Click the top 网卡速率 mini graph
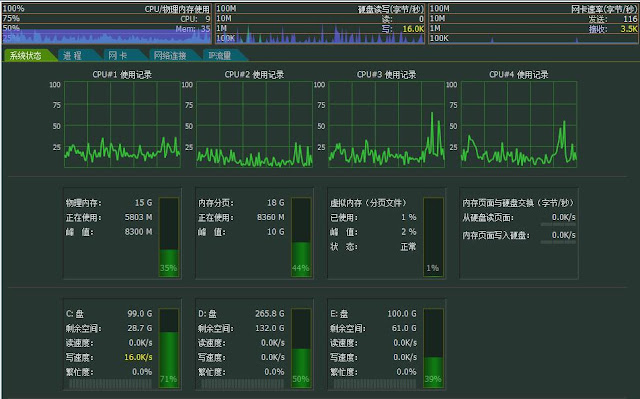Image resolution: width=640 pixels, height=399 pixels. (x=533, y=24)
